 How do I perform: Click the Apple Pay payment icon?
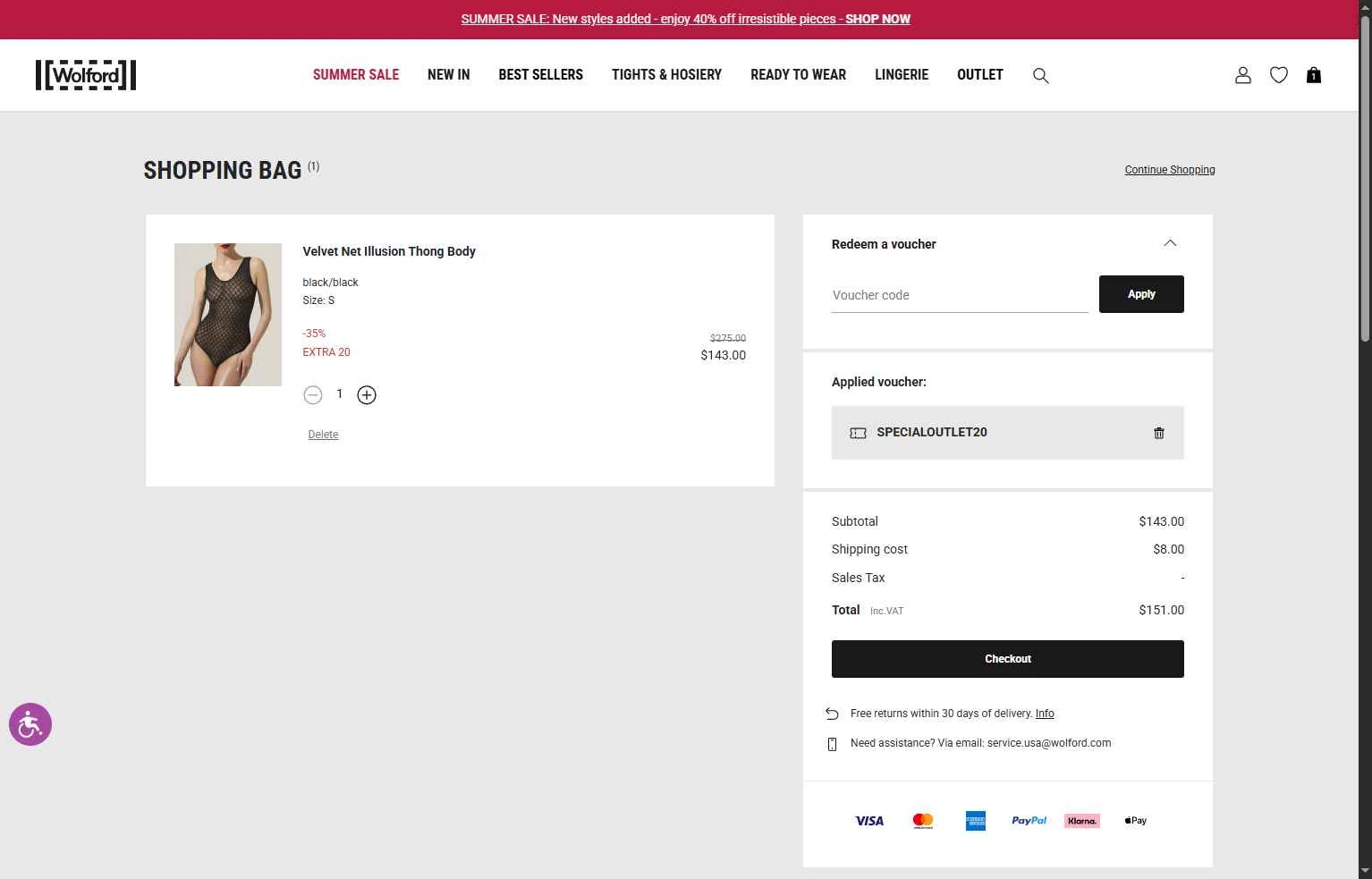[x=1136, y=821]
